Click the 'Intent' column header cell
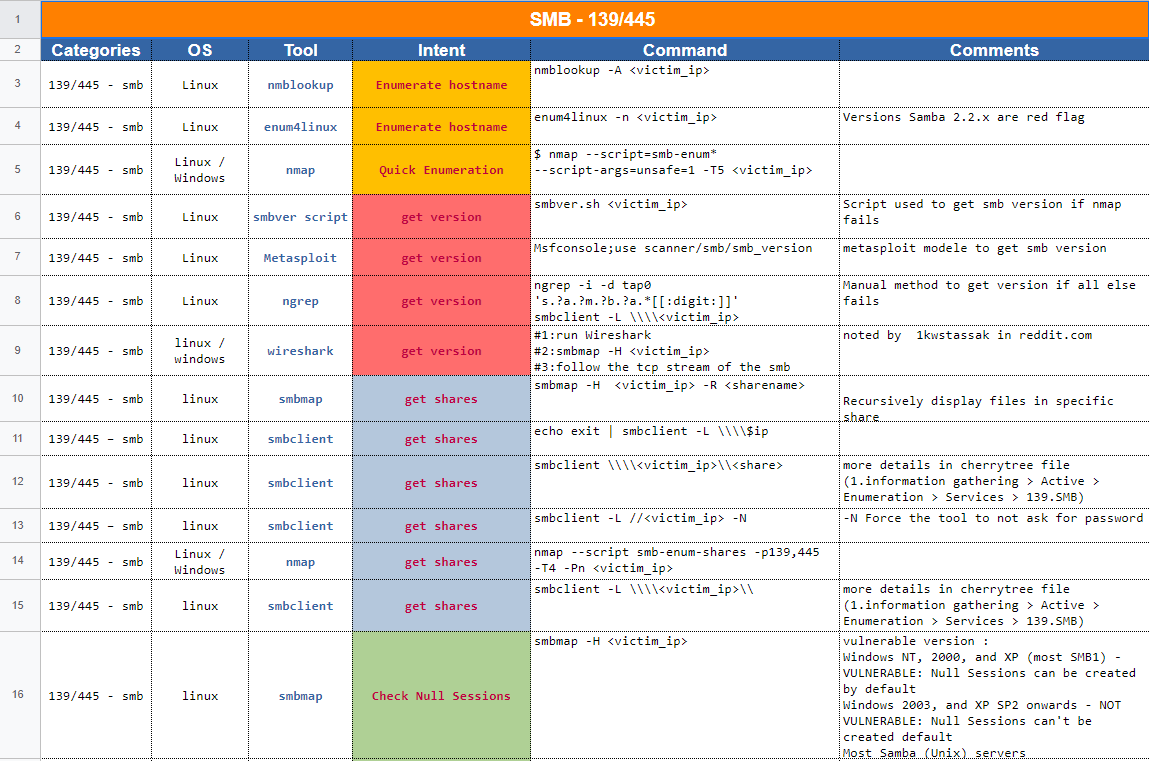Viewport: 1149px width, 761px height. click(x=441, y=50)
